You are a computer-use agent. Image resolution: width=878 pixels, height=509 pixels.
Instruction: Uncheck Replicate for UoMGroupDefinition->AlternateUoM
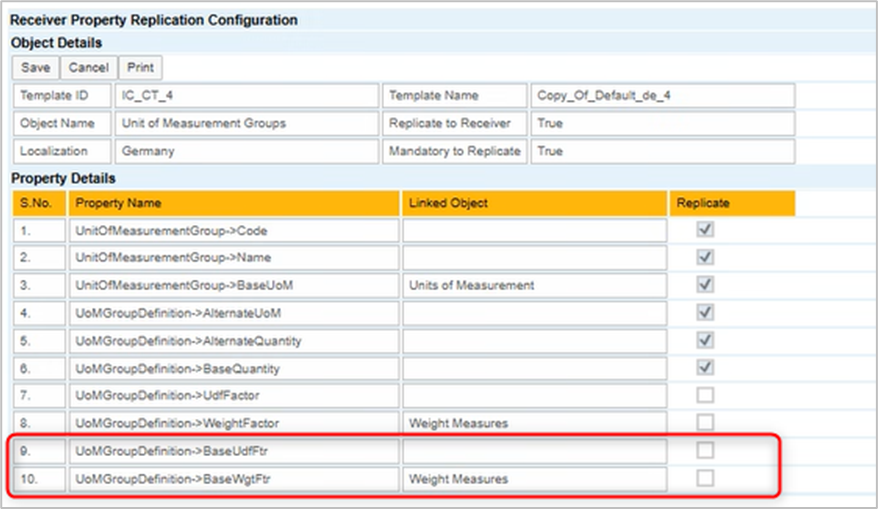point(706,313)
